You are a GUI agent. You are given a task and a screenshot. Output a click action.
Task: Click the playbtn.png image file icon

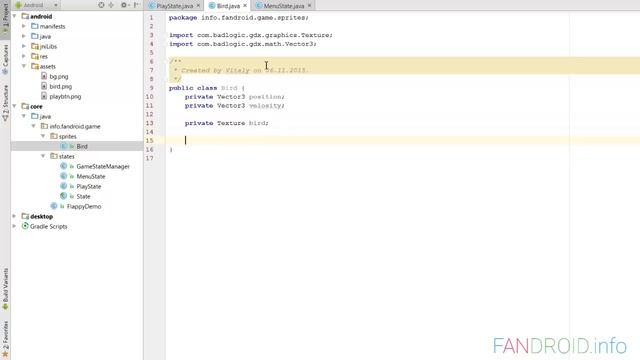[44, 96]
